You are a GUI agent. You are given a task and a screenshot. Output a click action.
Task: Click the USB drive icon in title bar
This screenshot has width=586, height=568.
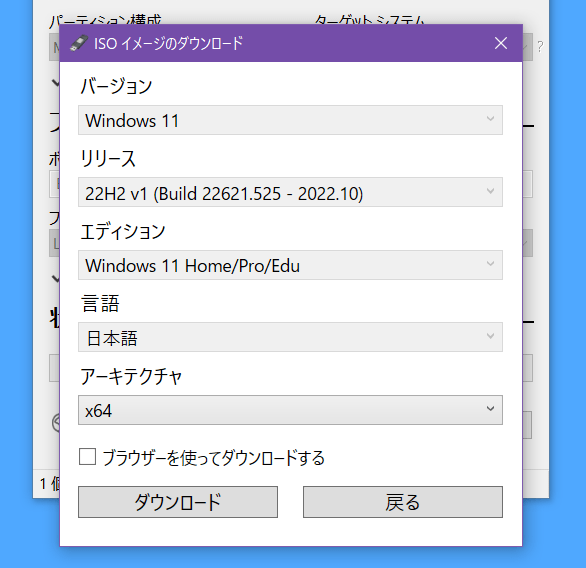[79, 43]
